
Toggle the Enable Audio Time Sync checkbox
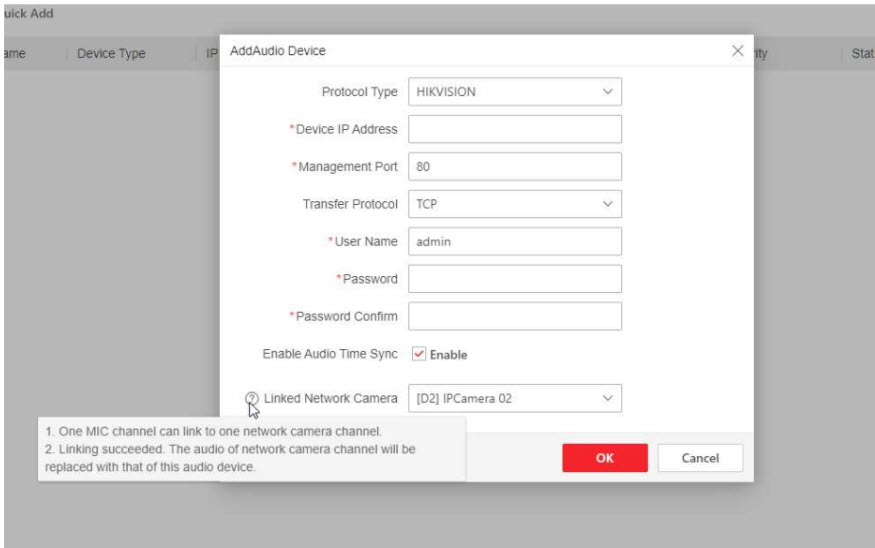(x=419, y=354)
